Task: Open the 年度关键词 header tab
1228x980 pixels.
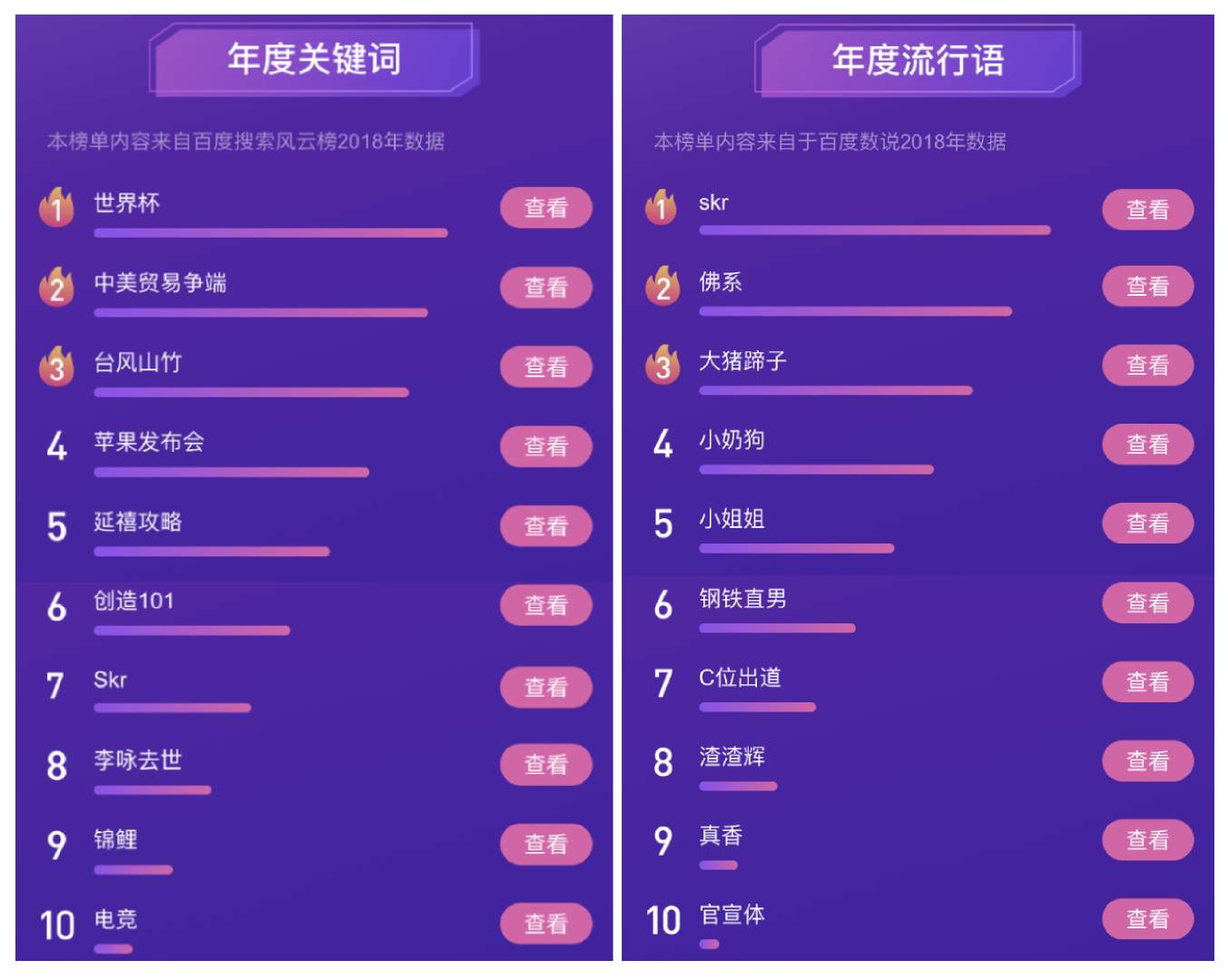Action: [x=314, y=60]
